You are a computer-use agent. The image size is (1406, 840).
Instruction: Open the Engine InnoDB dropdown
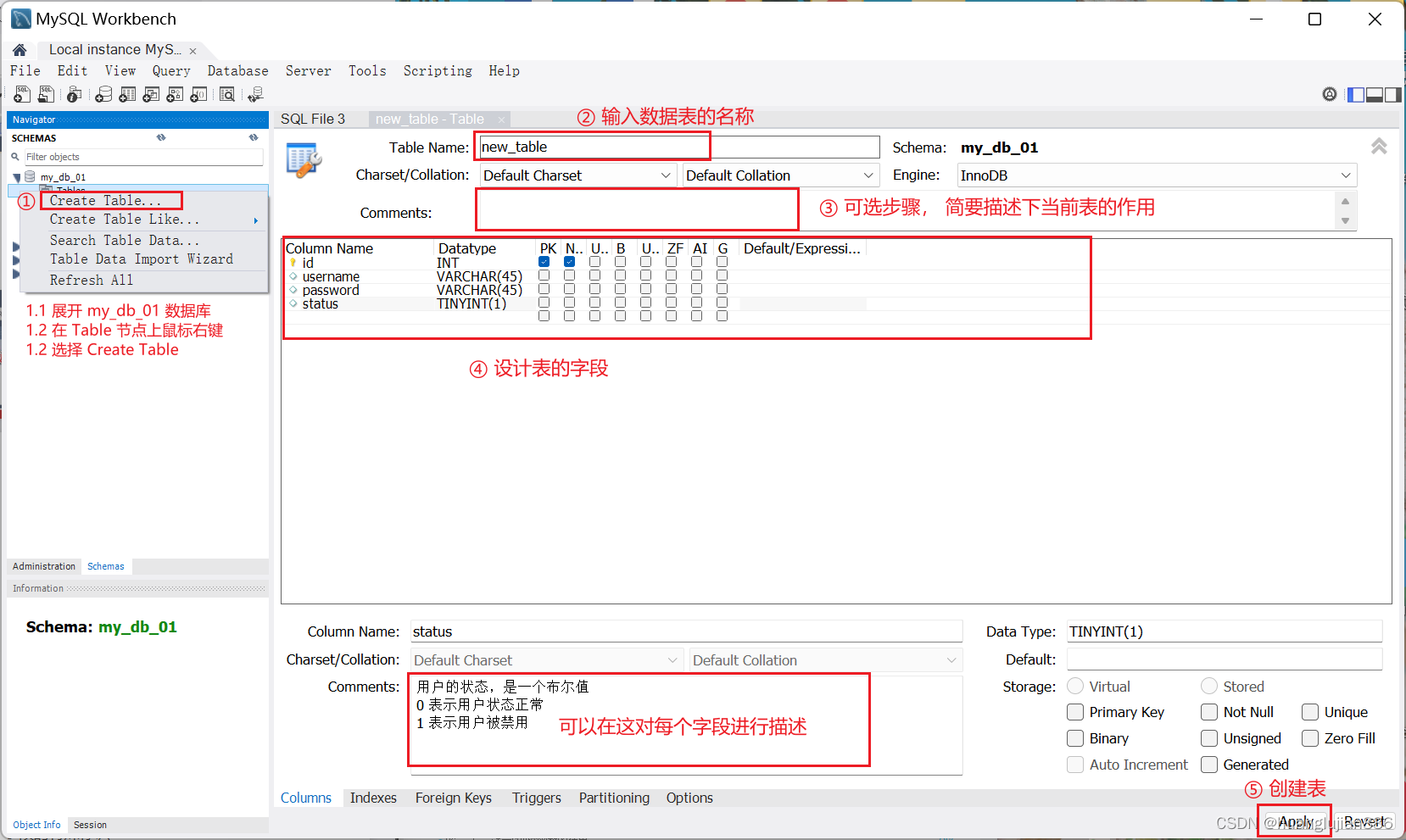[x=1157, y=175]
